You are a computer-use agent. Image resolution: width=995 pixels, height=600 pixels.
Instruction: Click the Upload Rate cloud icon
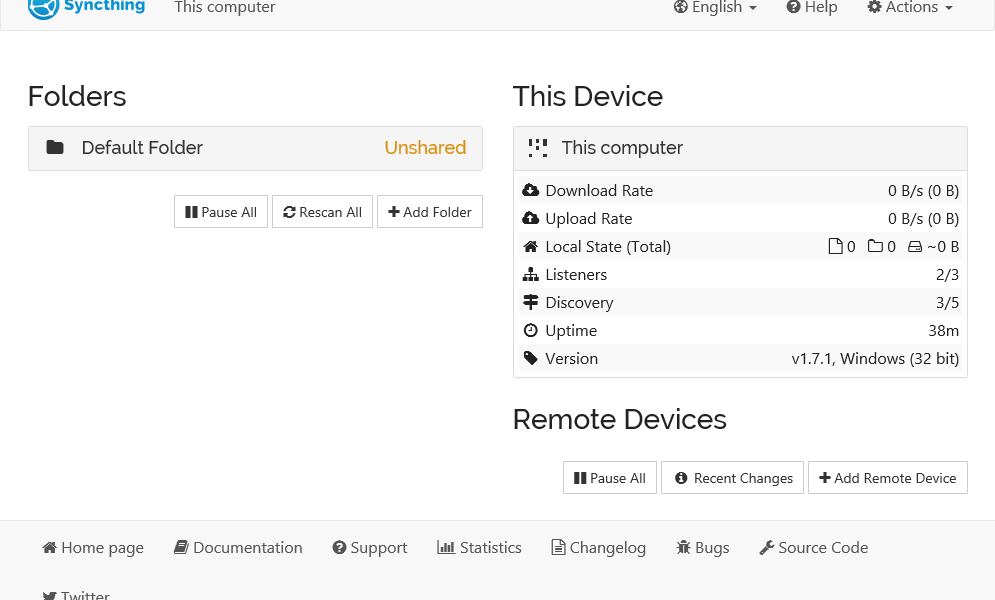pos(531,219)
